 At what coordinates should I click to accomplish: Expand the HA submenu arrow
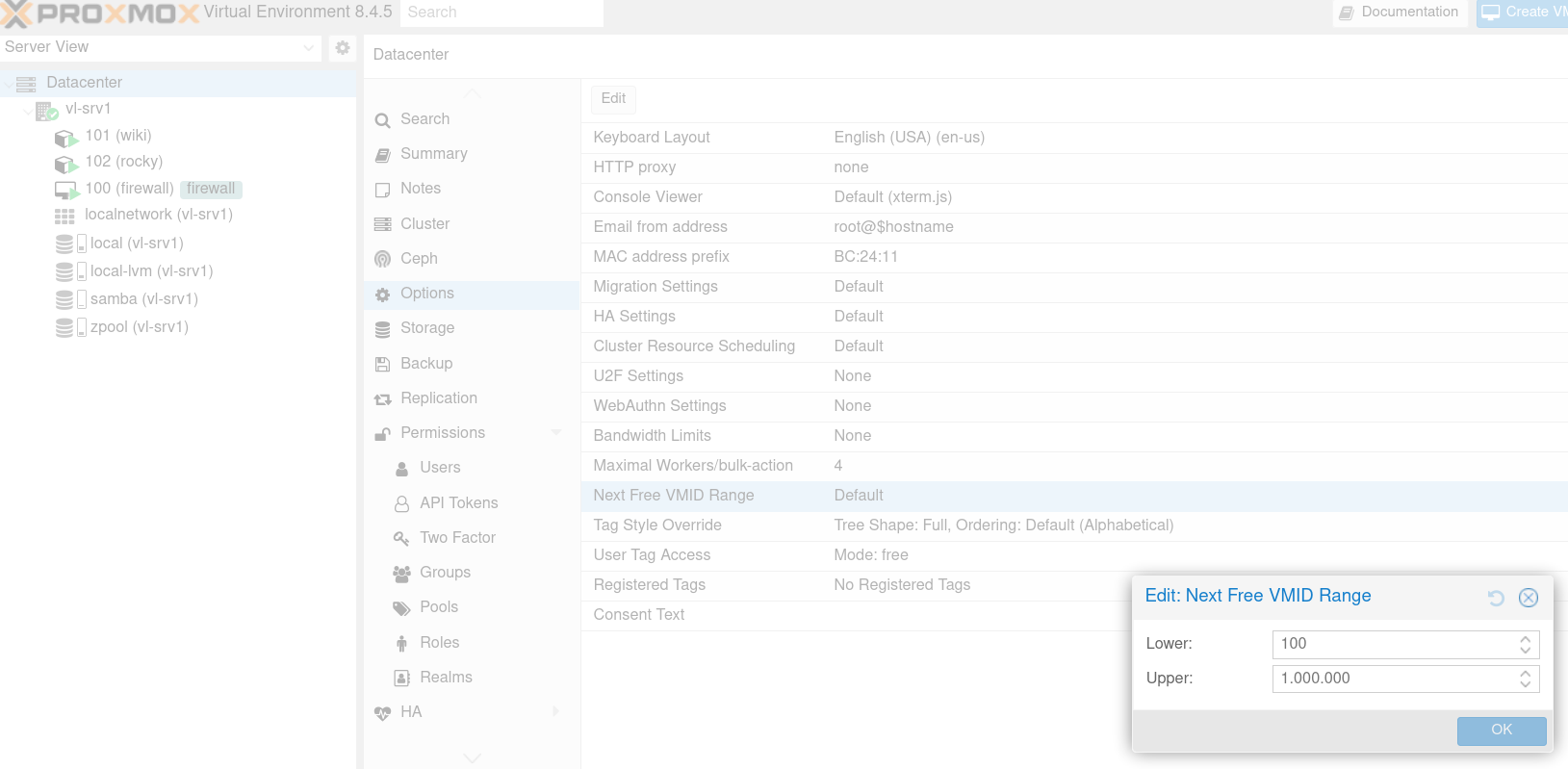tap(556, 712)
